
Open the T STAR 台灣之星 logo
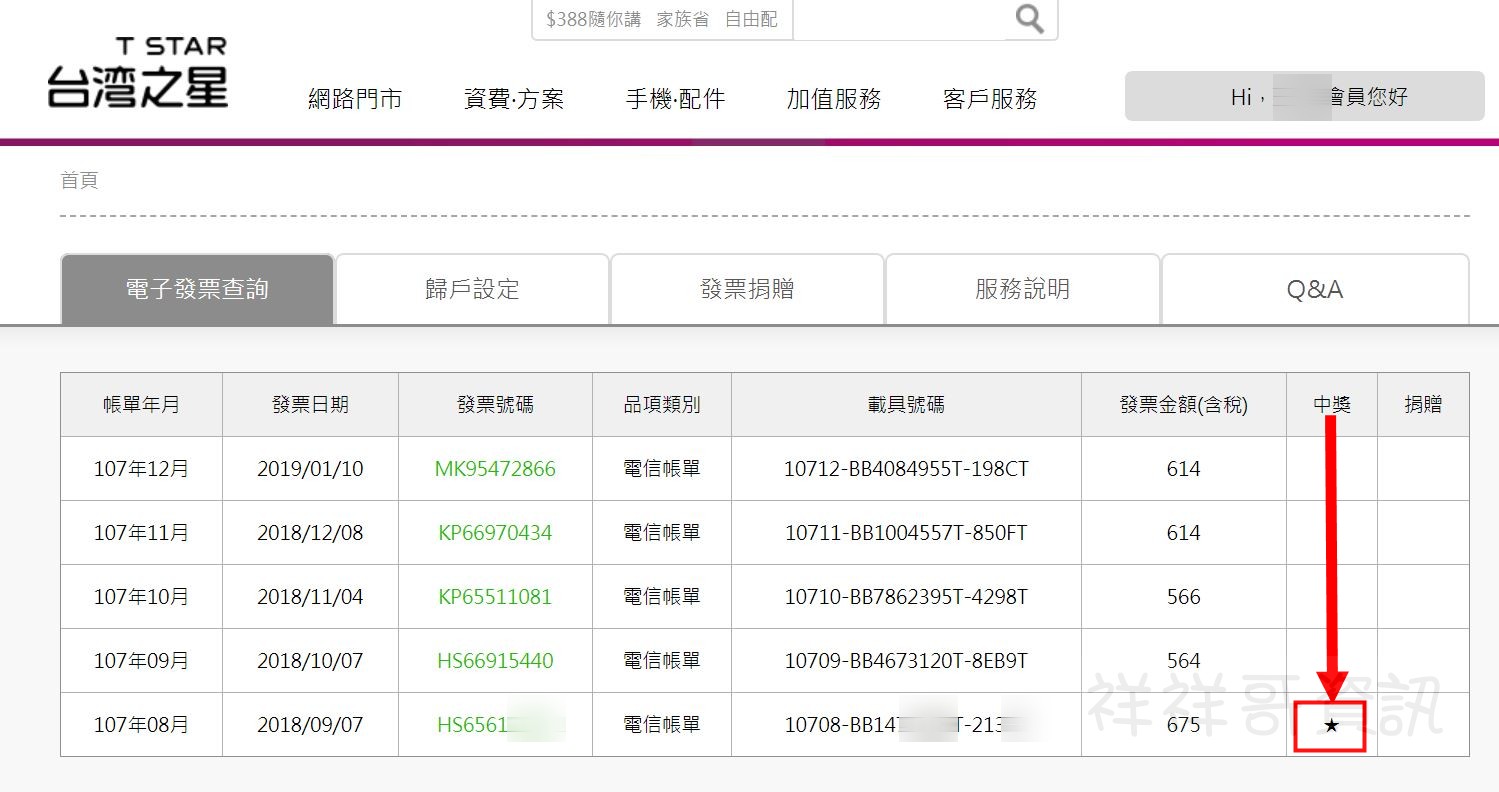tap(138, 72)
